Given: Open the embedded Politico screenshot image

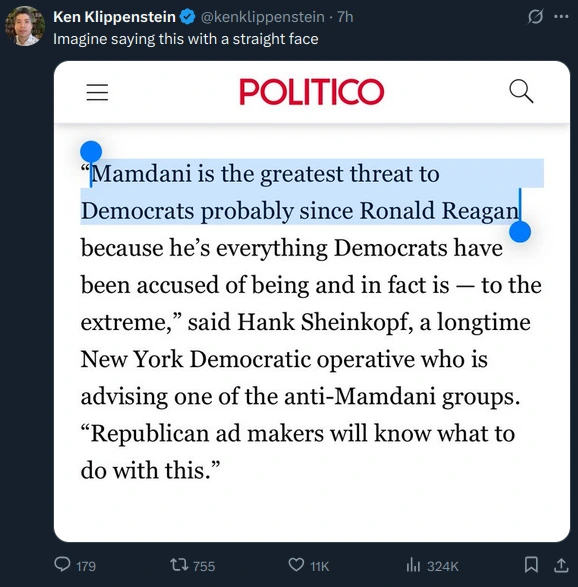Looking at the screenshot, I should [x=311, y=301].
